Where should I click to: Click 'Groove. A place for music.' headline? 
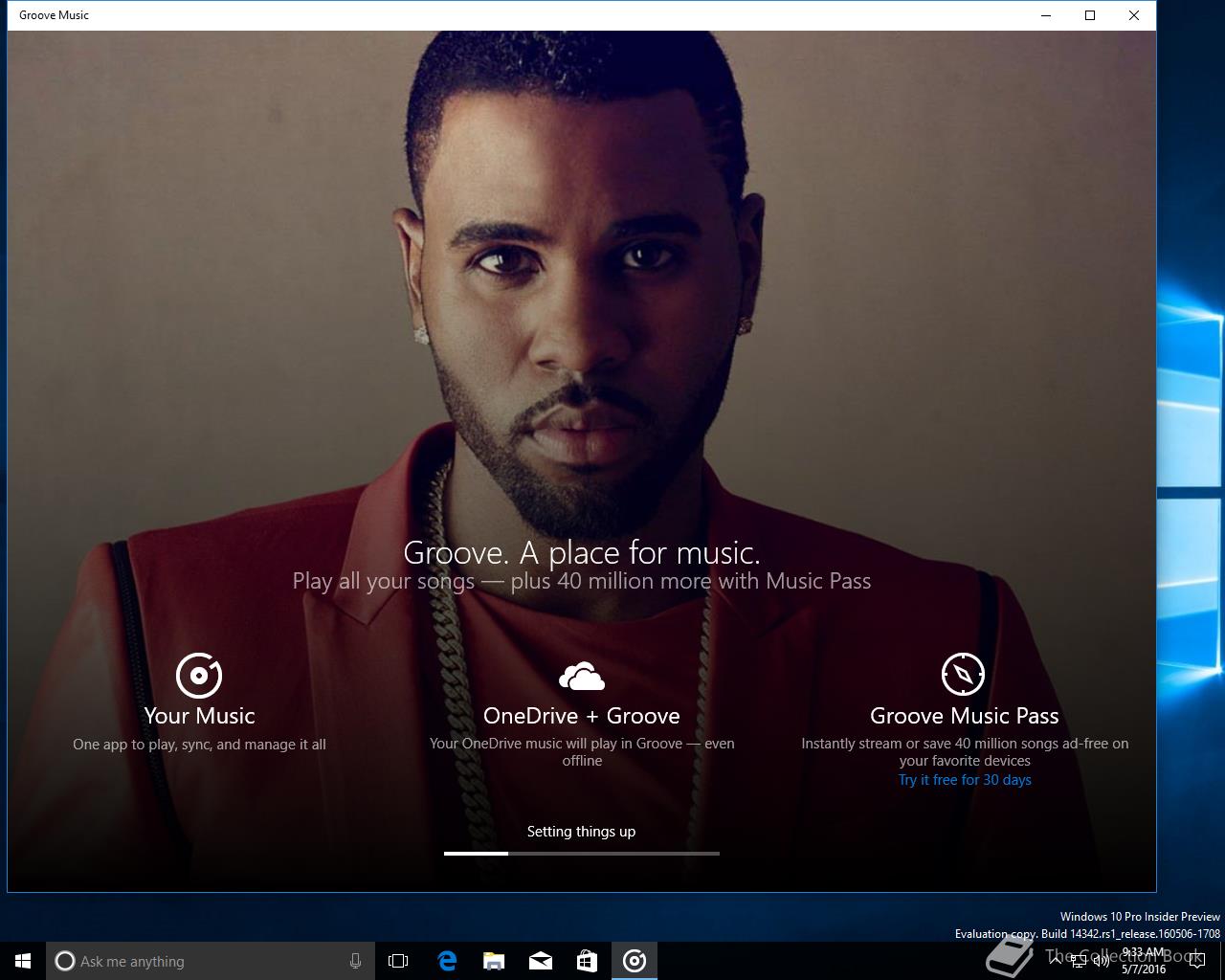tap(582, 552)
